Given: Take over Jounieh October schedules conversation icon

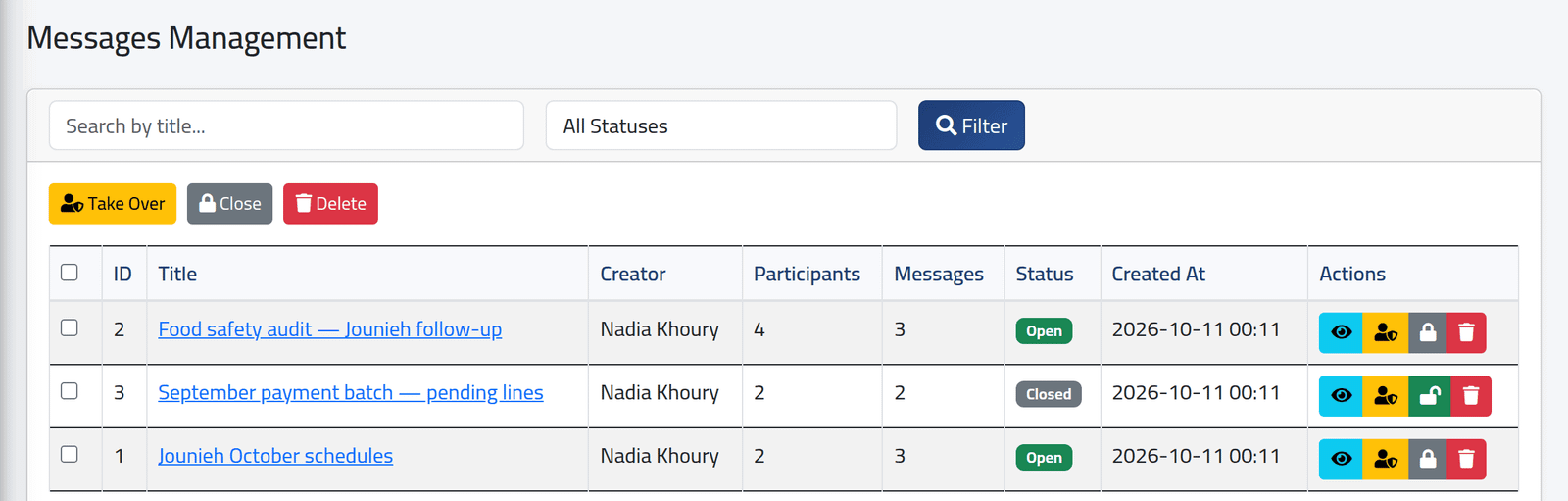Looking at the screenshot, I should pyautogui.click(x=1386, y=459).
